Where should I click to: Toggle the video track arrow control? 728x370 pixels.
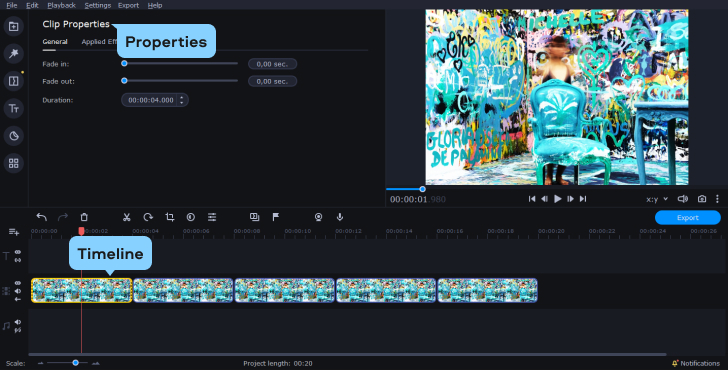(18, 299)
